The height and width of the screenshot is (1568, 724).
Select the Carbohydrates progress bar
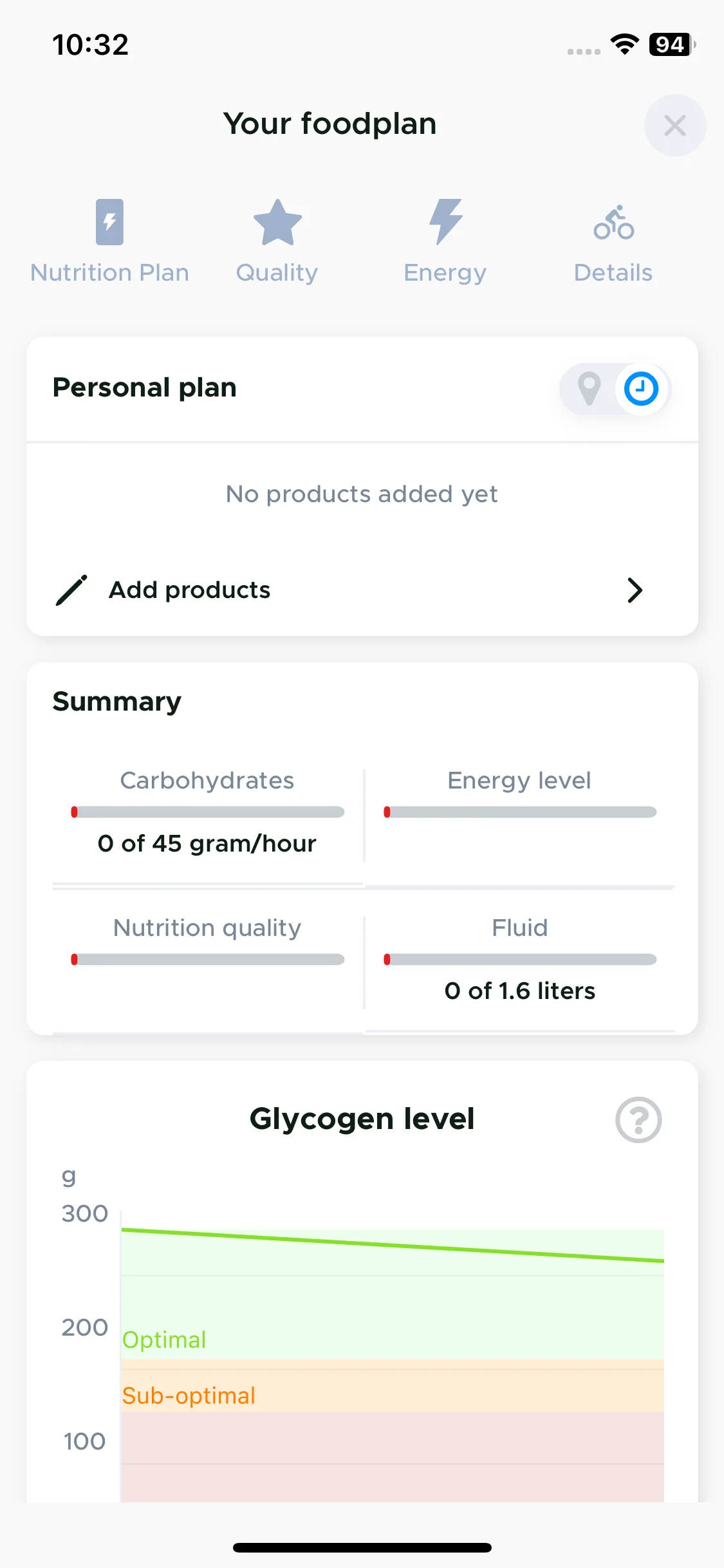[208, 812]
